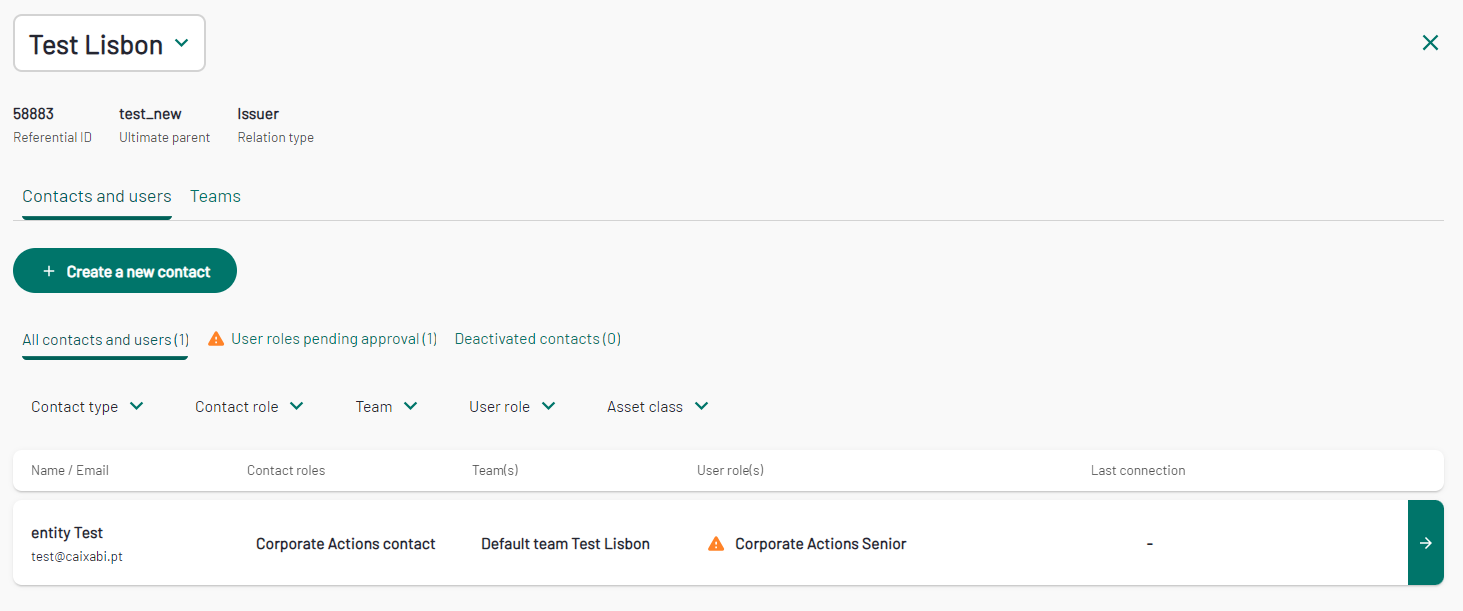The image size is (1463, 611).
Task: Click the warning icon beside Corporate Actions Senior
Action: (x=716, y=544)
